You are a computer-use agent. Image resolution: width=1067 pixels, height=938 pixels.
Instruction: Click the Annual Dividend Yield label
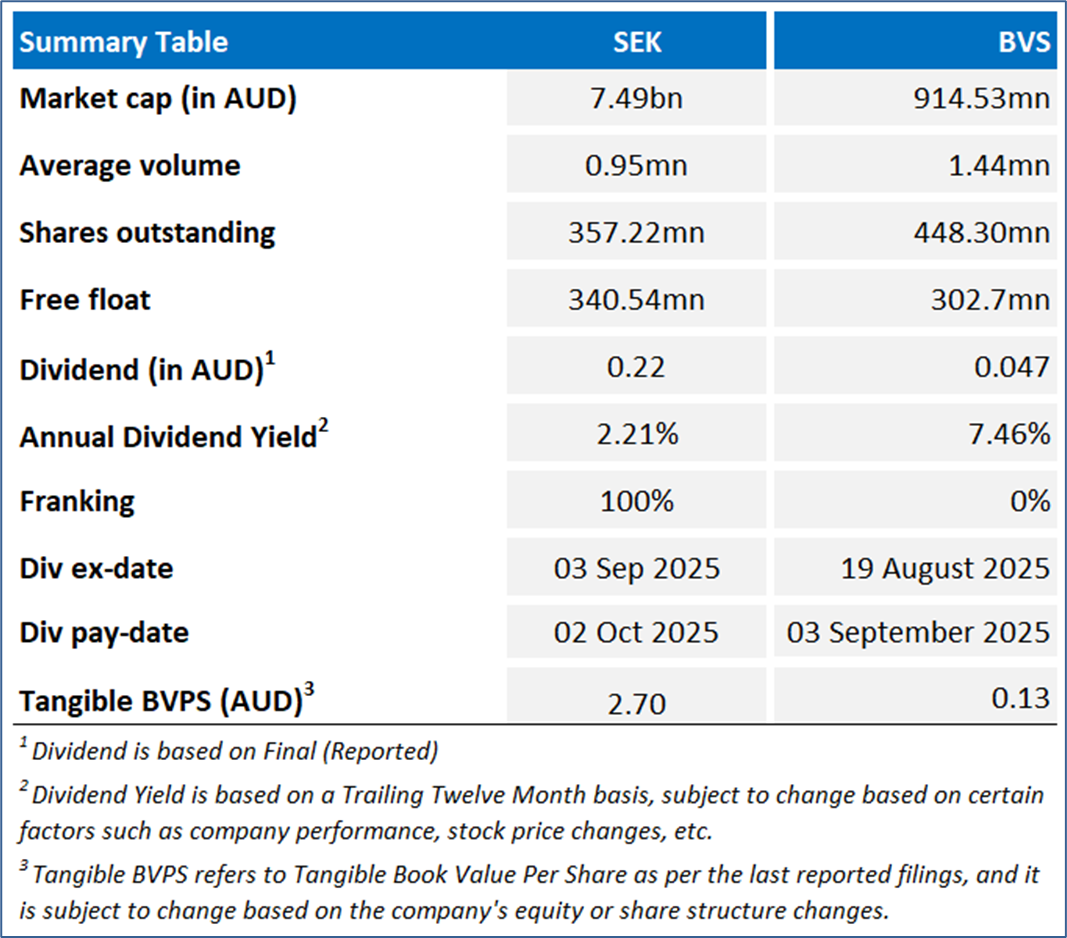[168, 436]
